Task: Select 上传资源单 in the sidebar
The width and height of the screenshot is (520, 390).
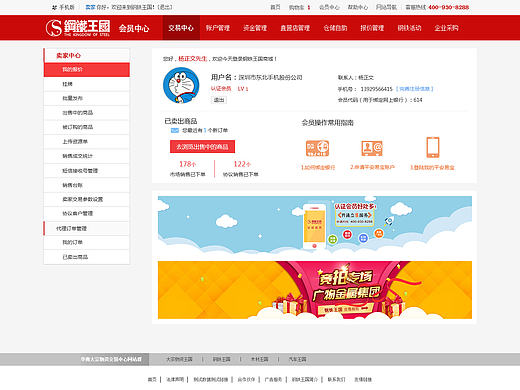Action: (x=86, y=142)
